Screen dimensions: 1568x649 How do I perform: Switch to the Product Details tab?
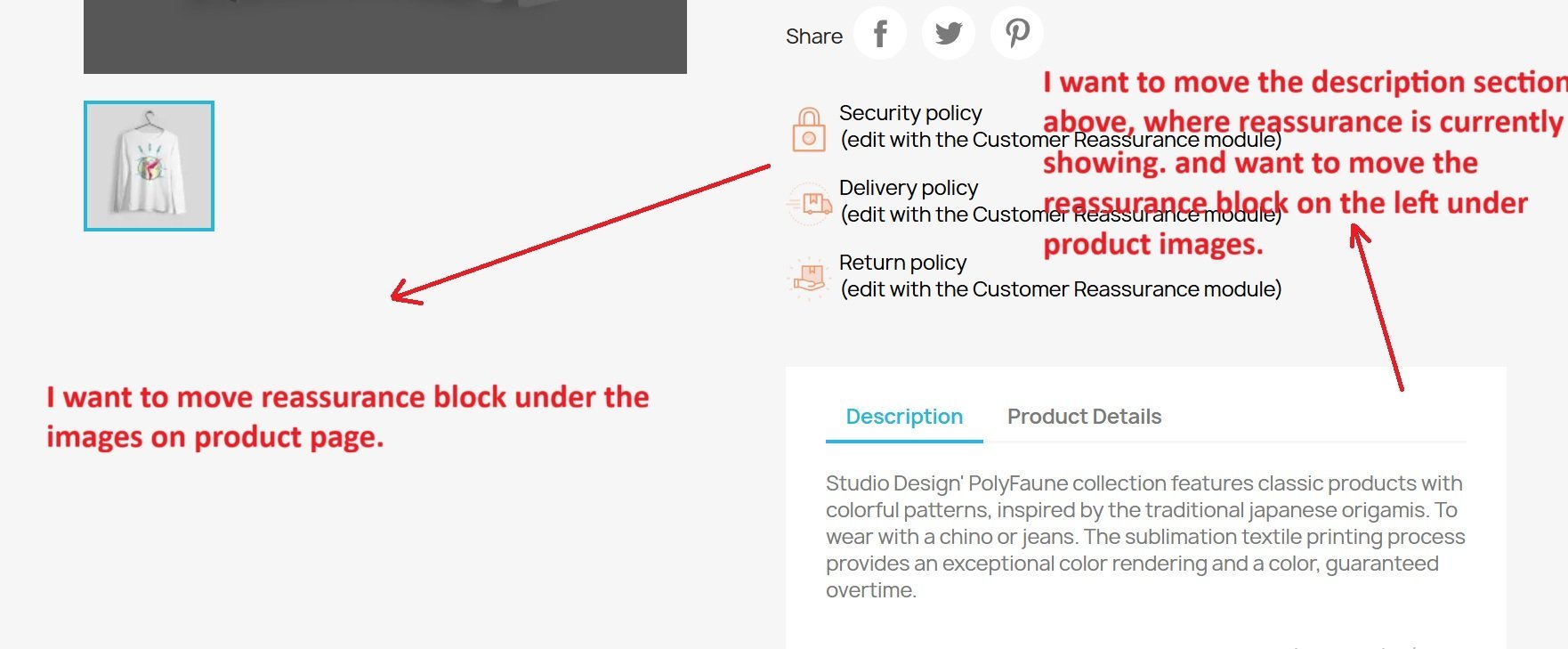[1084, 417]
